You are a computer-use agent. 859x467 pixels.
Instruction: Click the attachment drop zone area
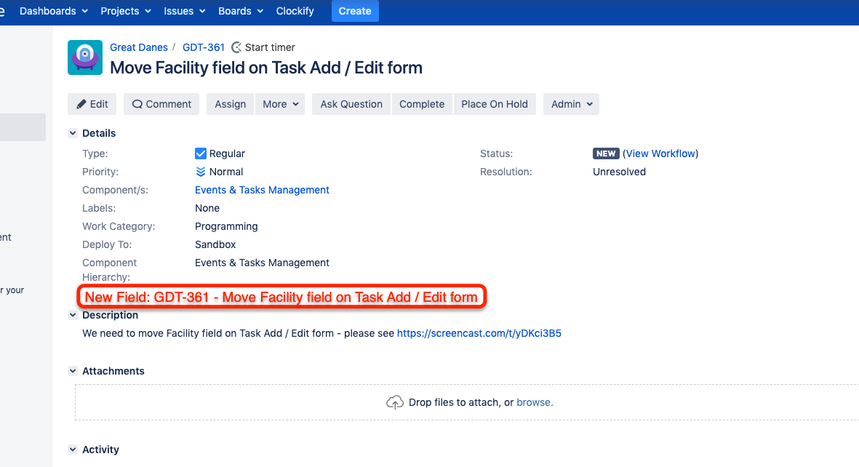[x=467, y=402]
